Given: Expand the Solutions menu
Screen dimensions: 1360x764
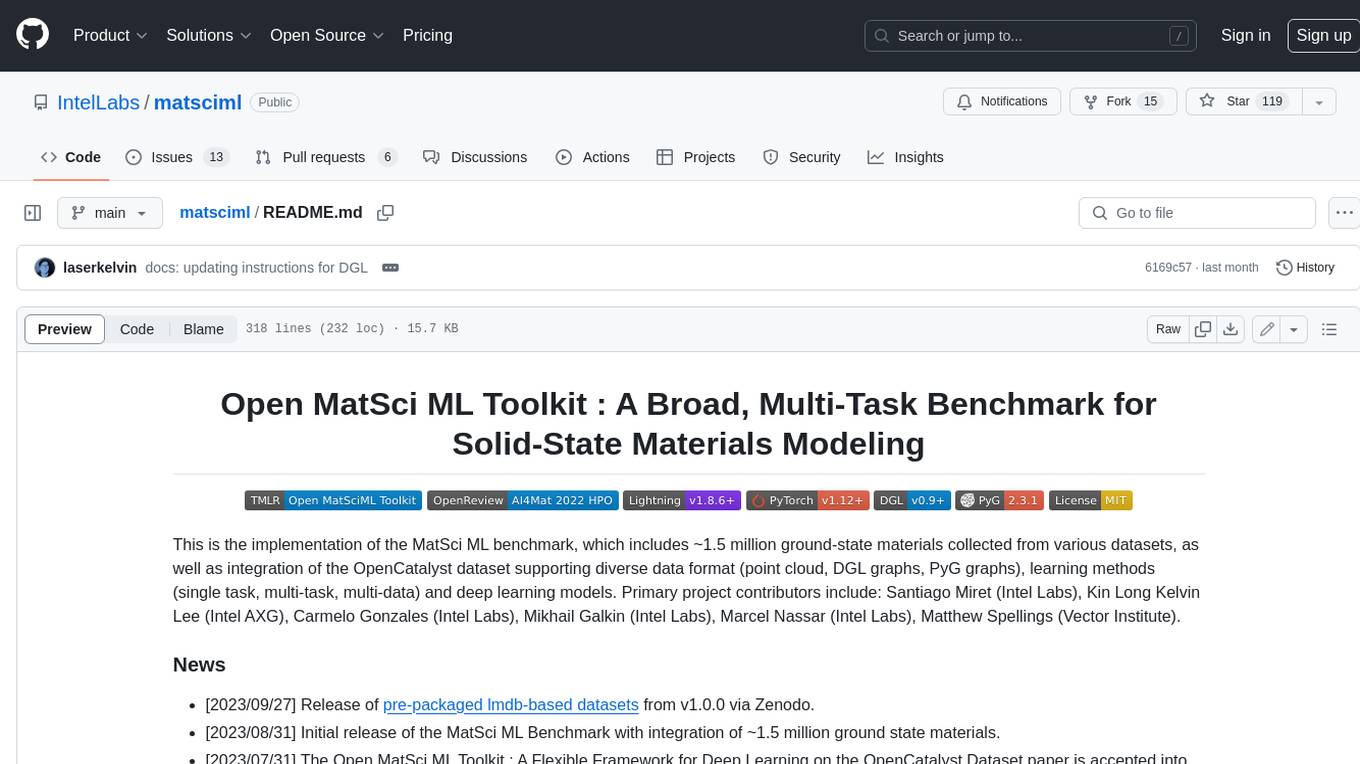Looking at the screenshot, I should pyautogui.click(x=207, y=35).
